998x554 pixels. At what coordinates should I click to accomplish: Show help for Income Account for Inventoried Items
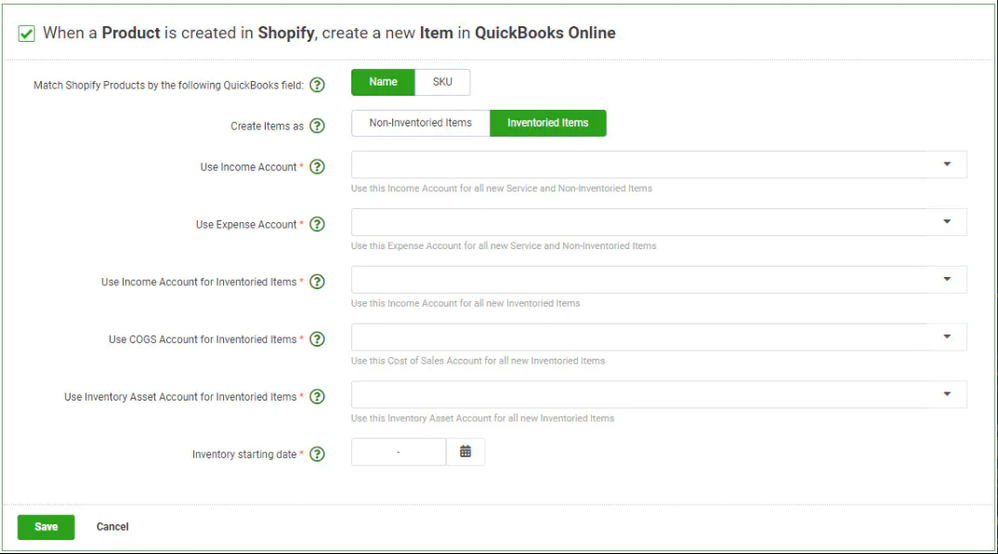[317, 282]
